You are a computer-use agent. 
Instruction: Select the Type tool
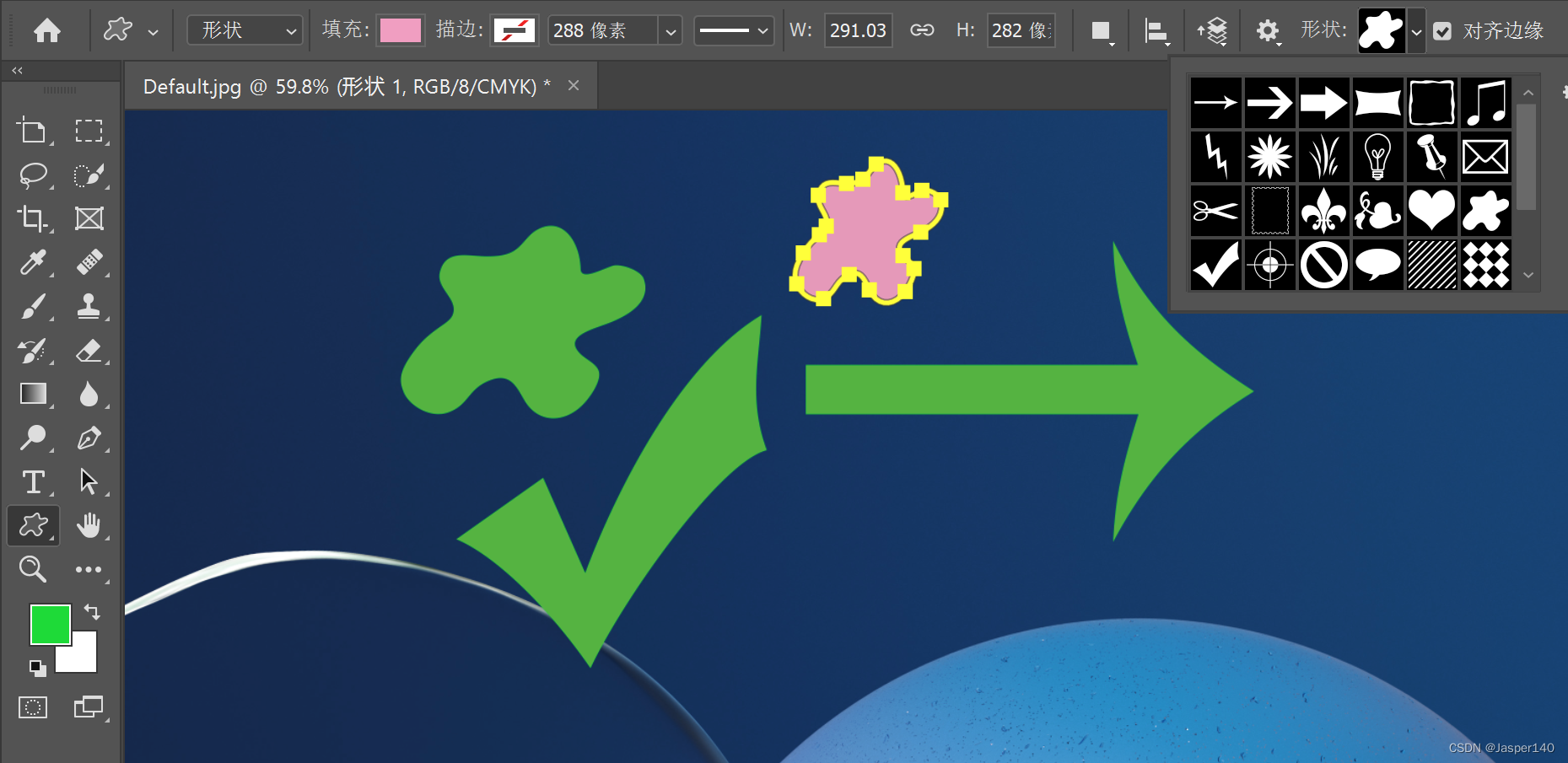click(33, 481)
